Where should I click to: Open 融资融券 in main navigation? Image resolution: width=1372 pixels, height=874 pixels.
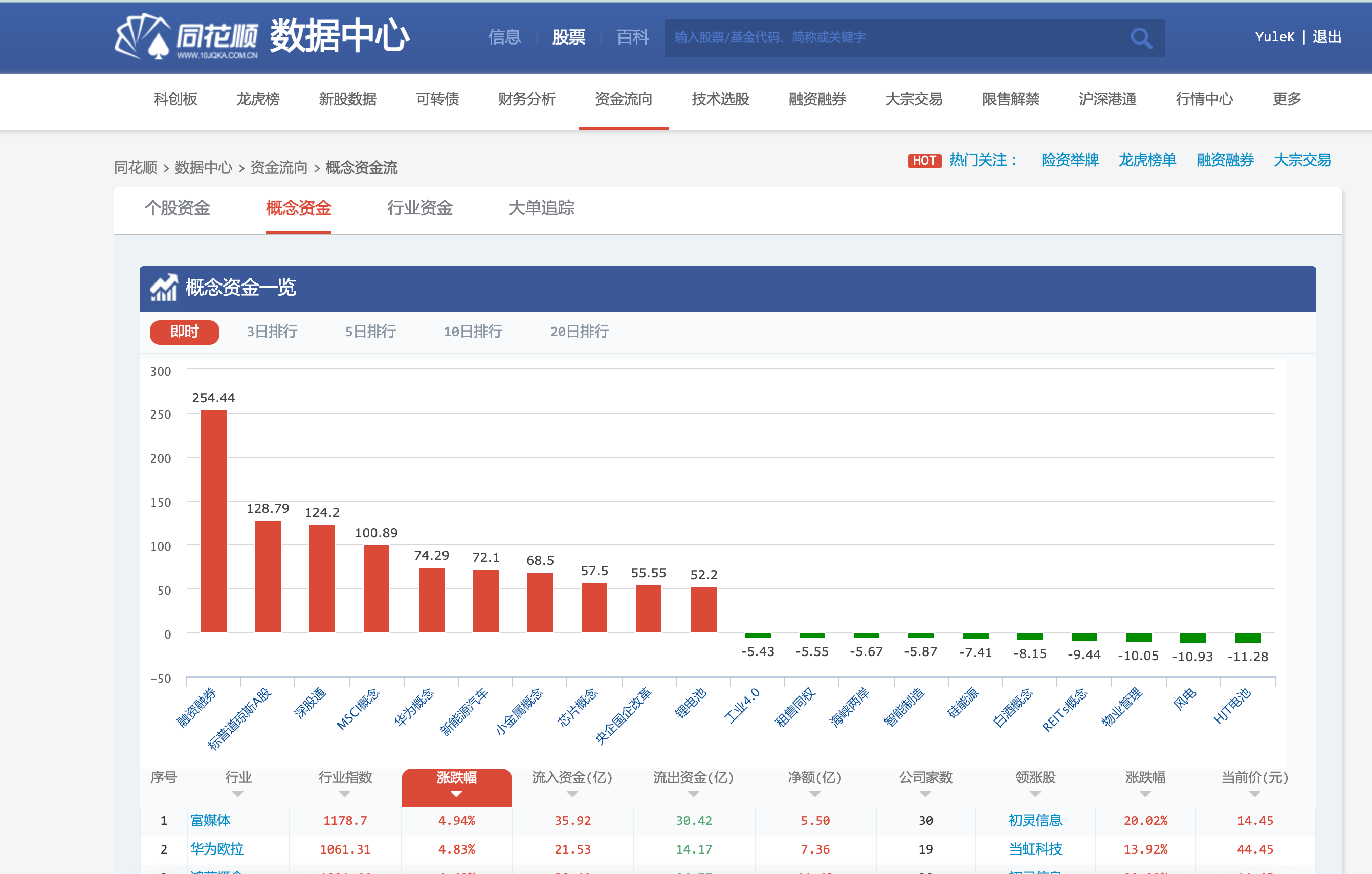click(817, 99)
